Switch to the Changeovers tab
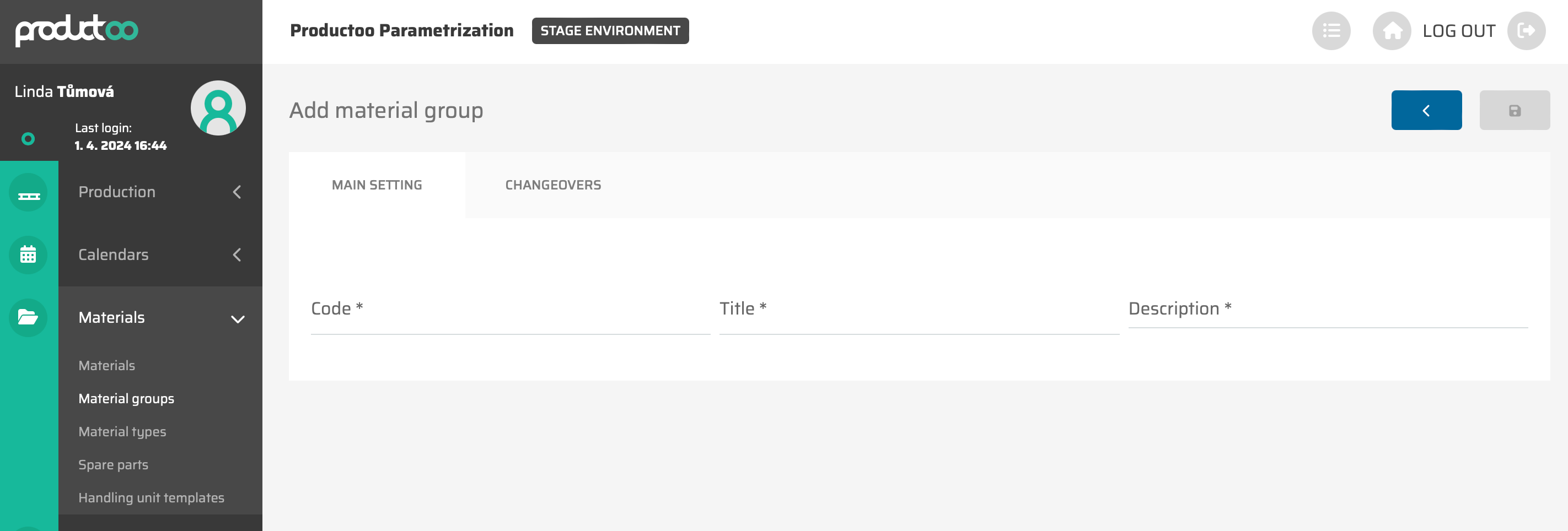1568x531 pixels. 552,185
